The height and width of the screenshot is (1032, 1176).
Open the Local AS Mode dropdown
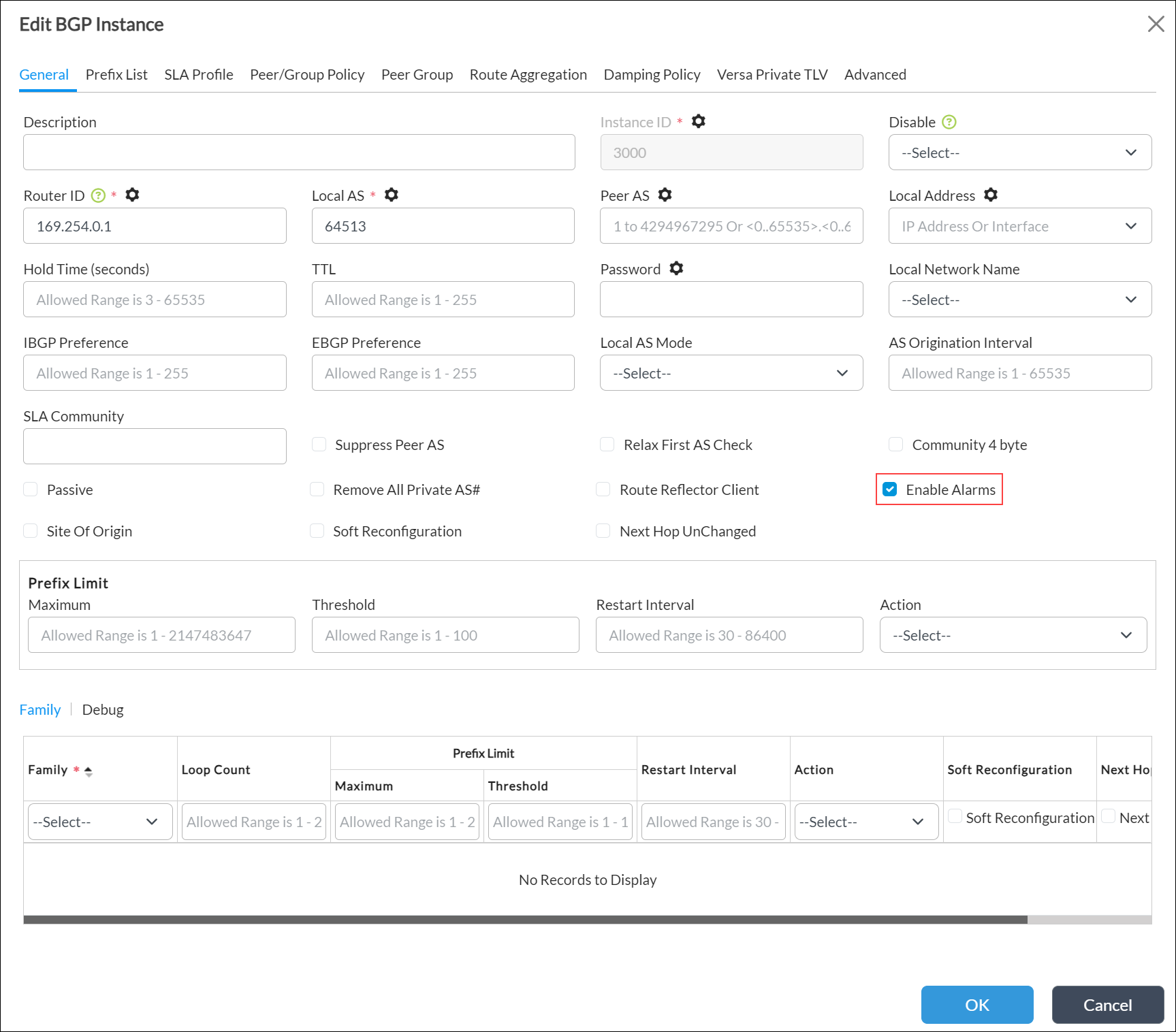click(731, 373)
